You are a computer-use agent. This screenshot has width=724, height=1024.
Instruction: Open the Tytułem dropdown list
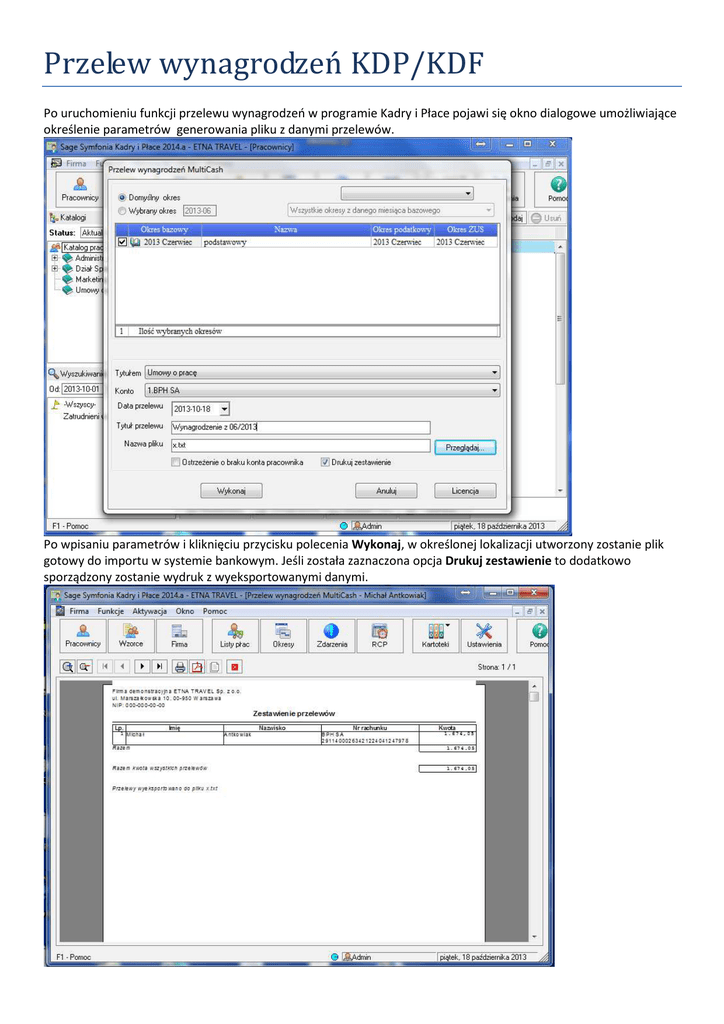[321, 373]
